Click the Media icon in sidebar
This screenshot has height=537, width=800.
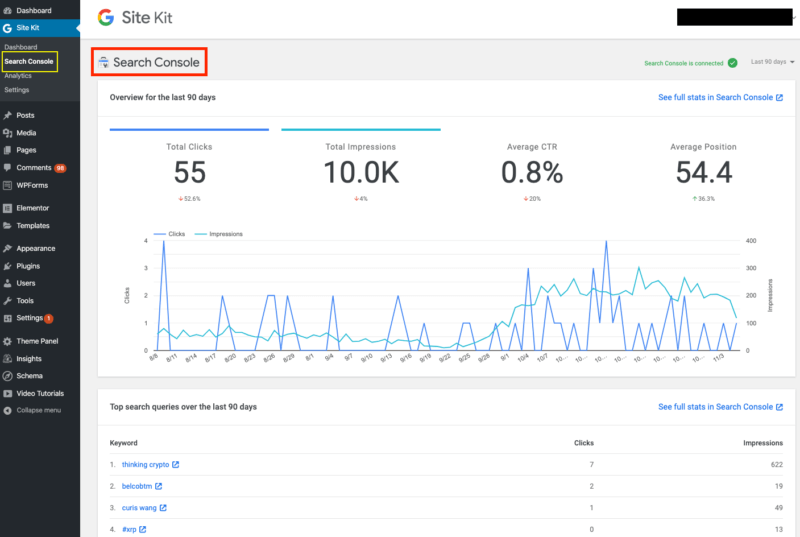click(x=8, y=133)
